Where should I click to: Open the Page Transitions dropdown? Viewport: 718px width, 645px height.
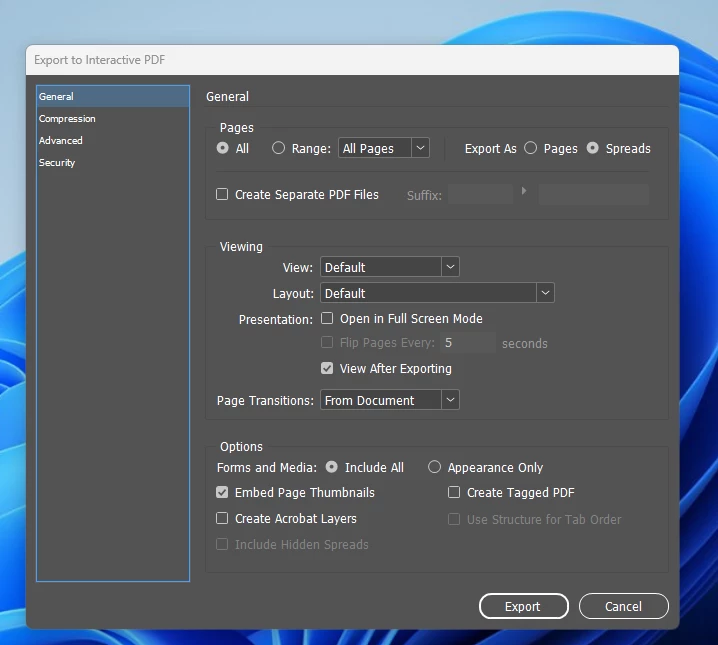pos(390,400)
